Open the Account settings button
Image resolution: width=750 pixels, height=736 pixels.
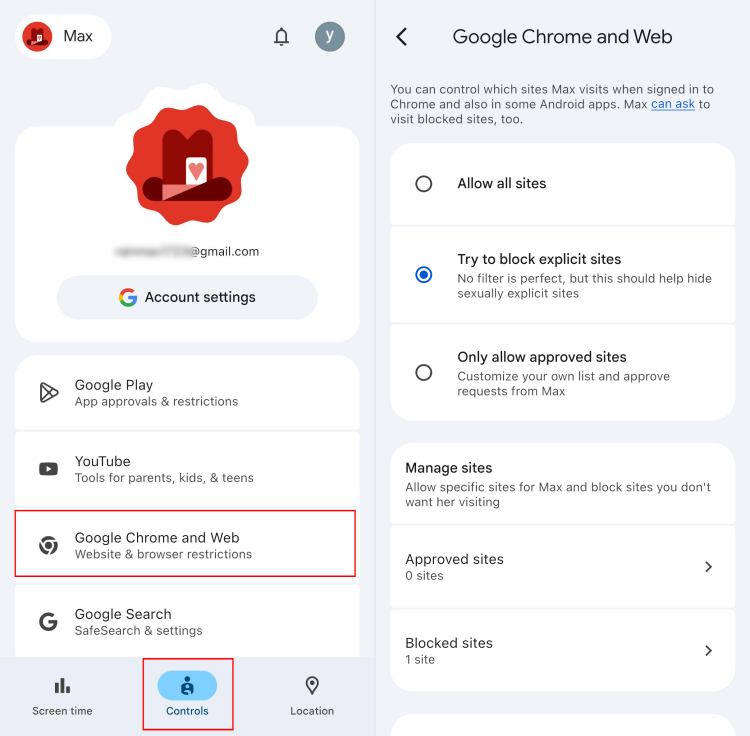pos(187,297)
